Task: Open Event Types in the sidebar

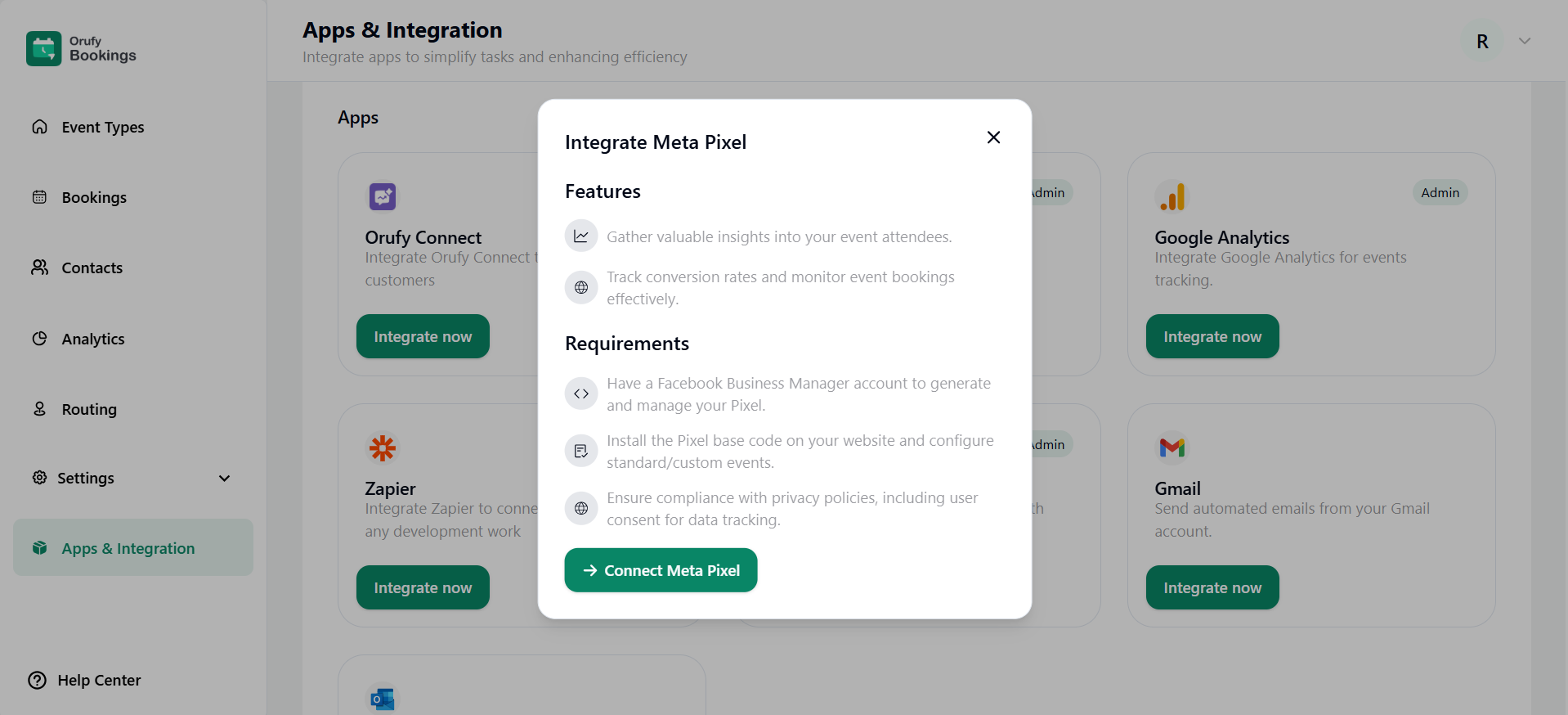Action: [102, 127]
